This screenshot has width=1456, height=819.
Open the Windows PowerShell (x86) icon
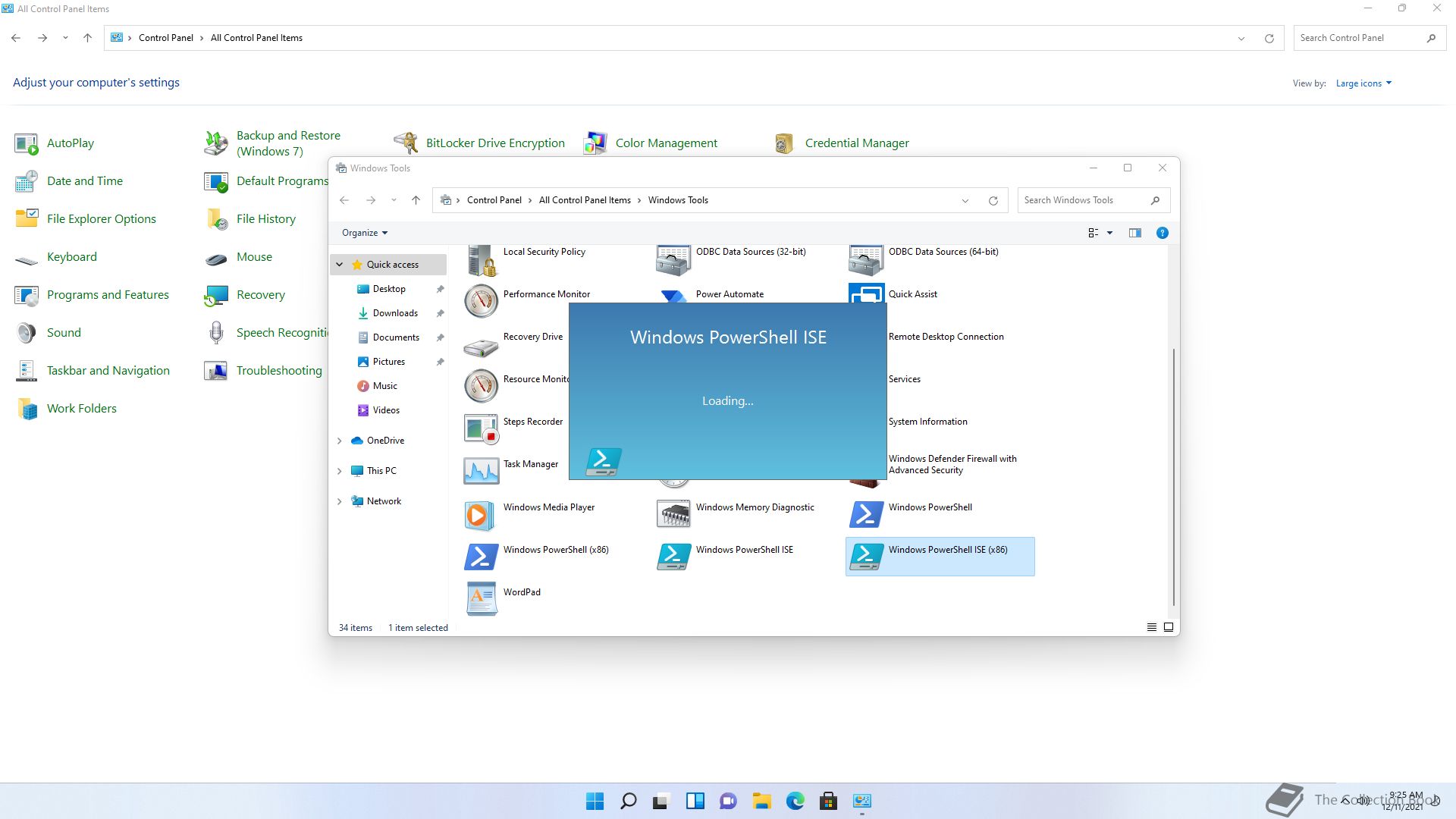click(481, 557)
